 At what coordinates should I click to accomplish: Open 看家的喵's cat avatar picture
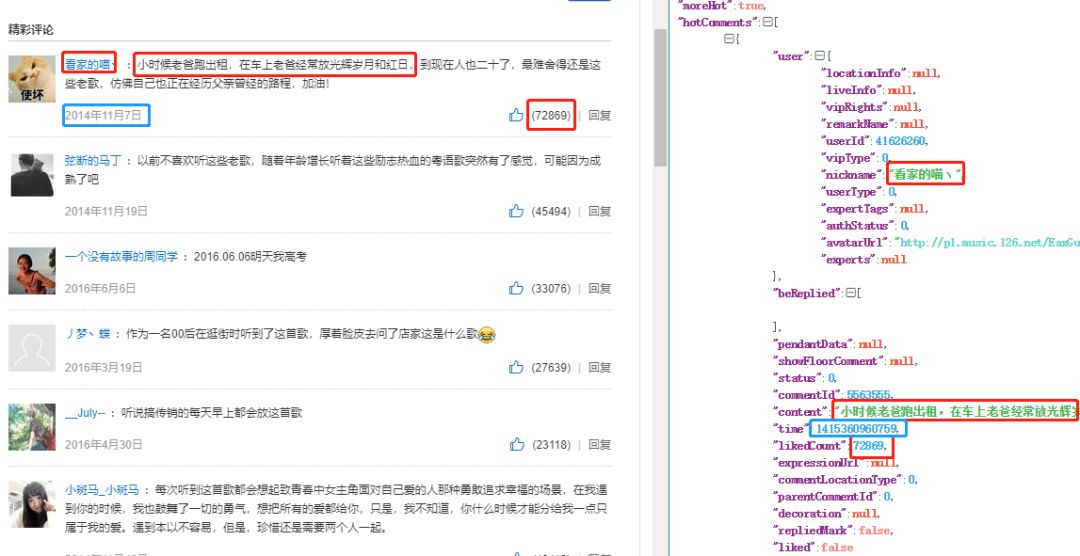[x=31, y=79]
